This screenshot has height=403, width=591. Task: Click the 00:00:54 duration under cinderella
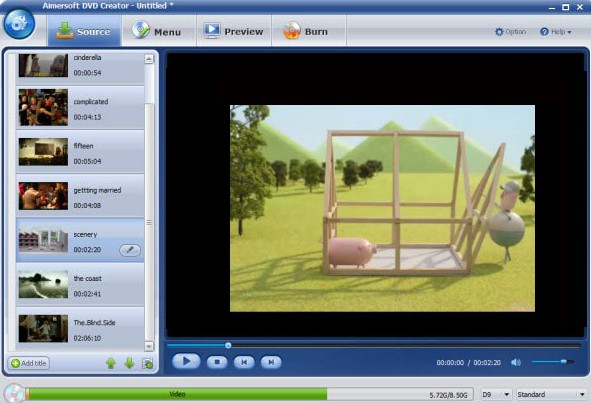coord(87,73)
